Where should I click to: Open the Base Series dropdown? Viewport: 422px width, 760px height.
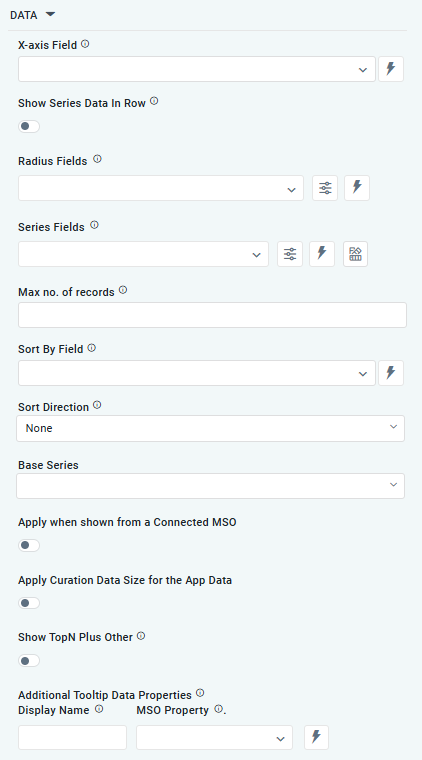(x=210, y=486)
